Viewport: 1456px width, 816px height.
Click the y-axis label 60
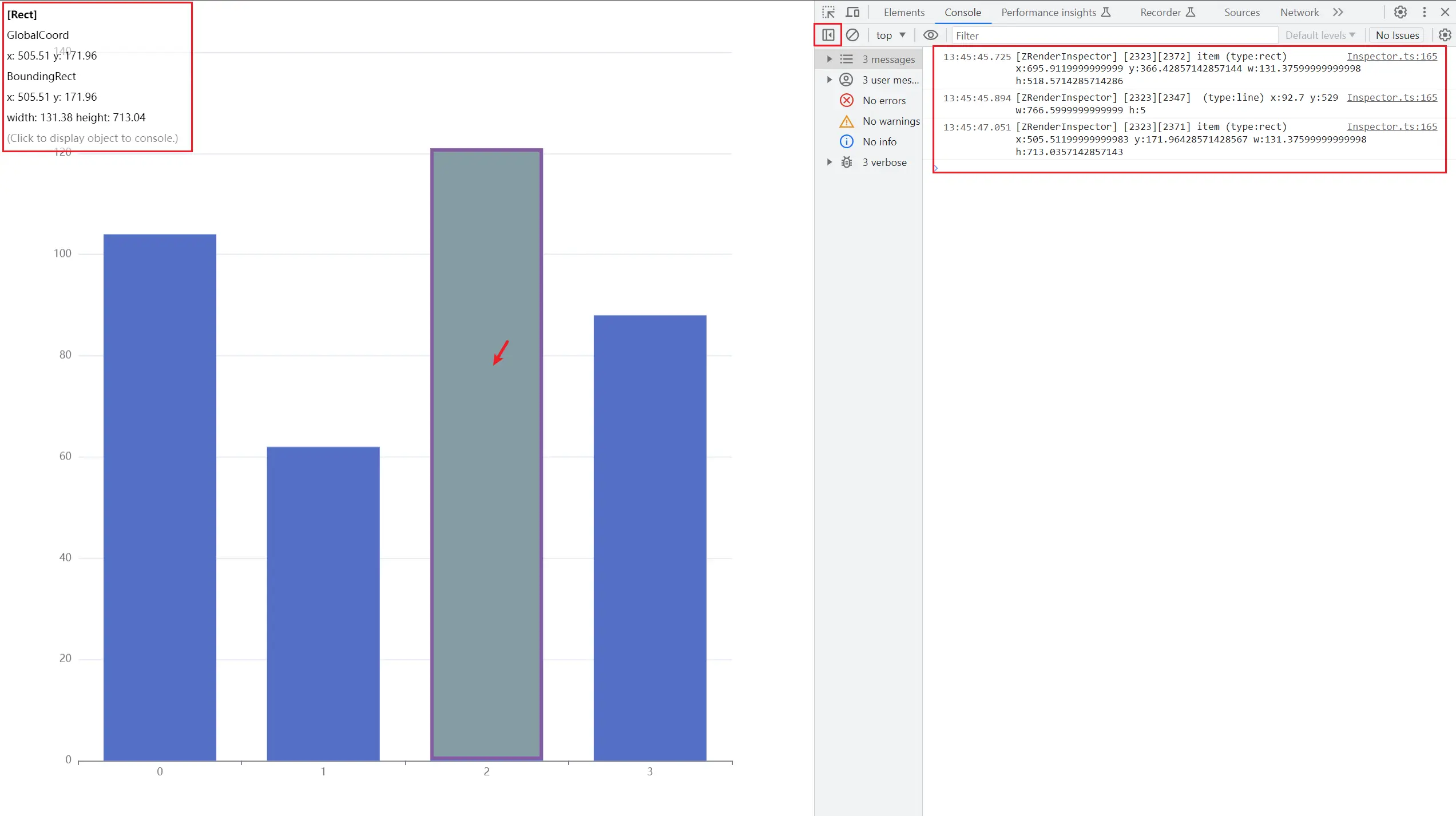tap(65, 455)
